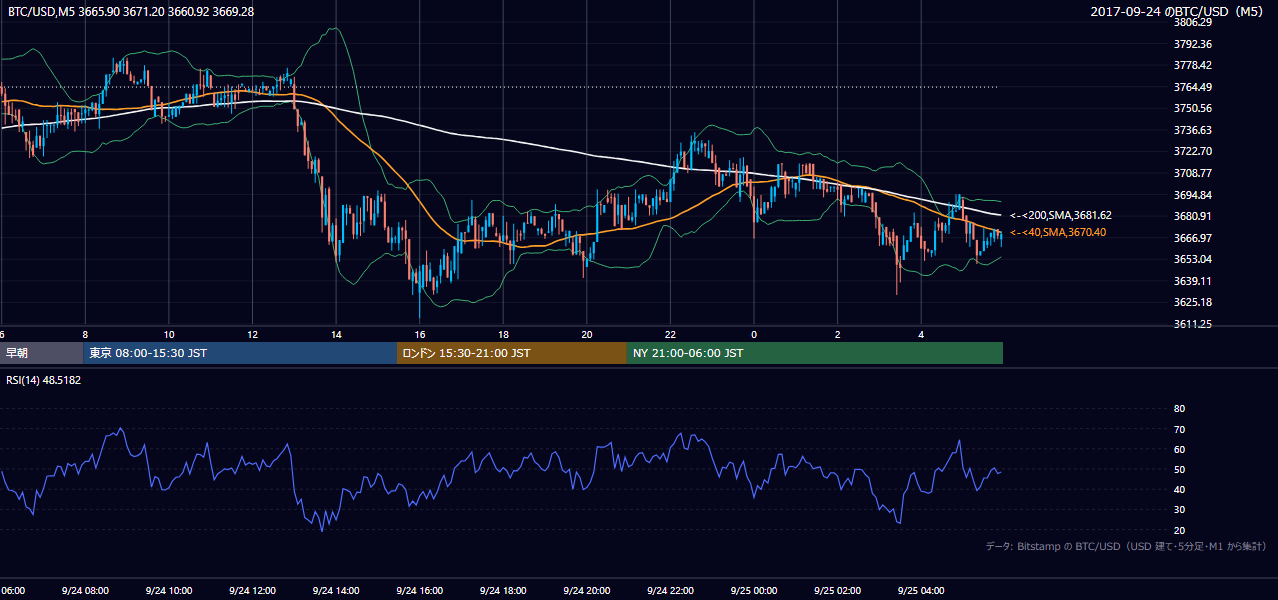Viewport: 1278px width, 600px height.
Task: Click the RSI 30 level label
Action: coord(1179,509)
